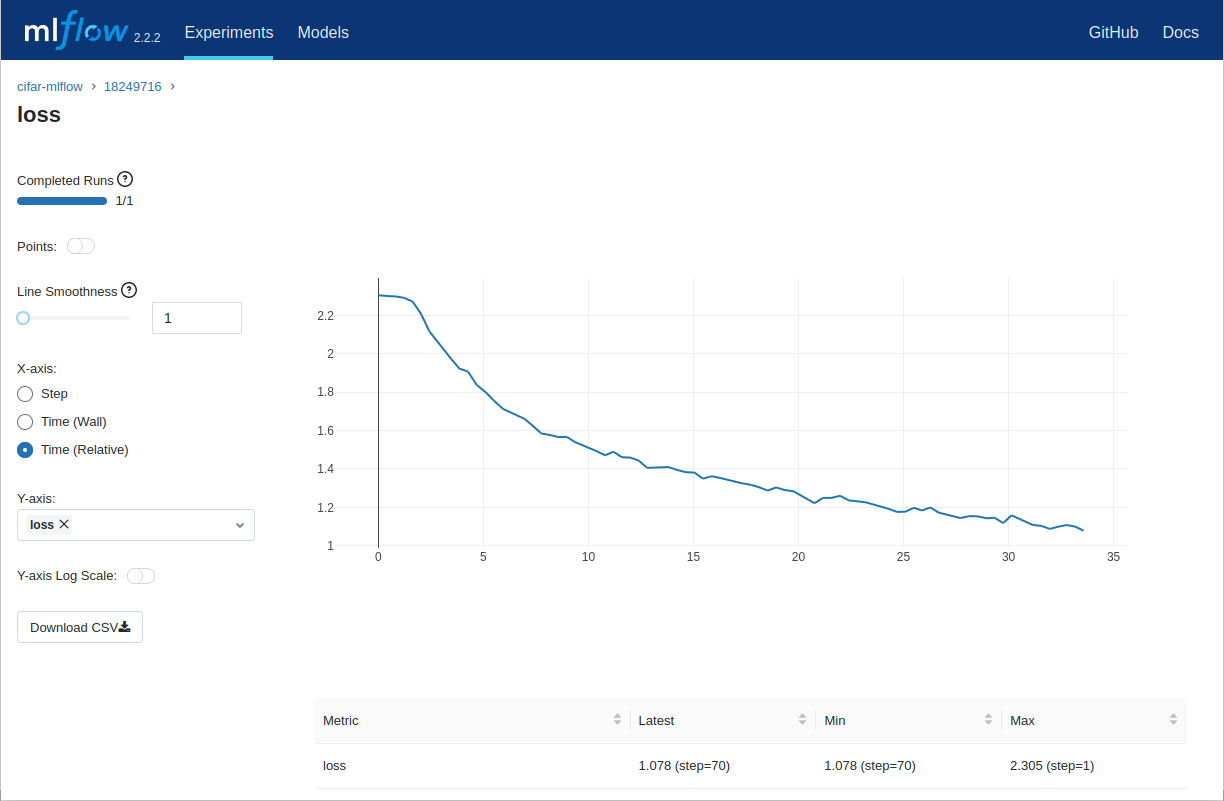Enable the Points toggle
1224x801 pixels.
pos(81,246)
